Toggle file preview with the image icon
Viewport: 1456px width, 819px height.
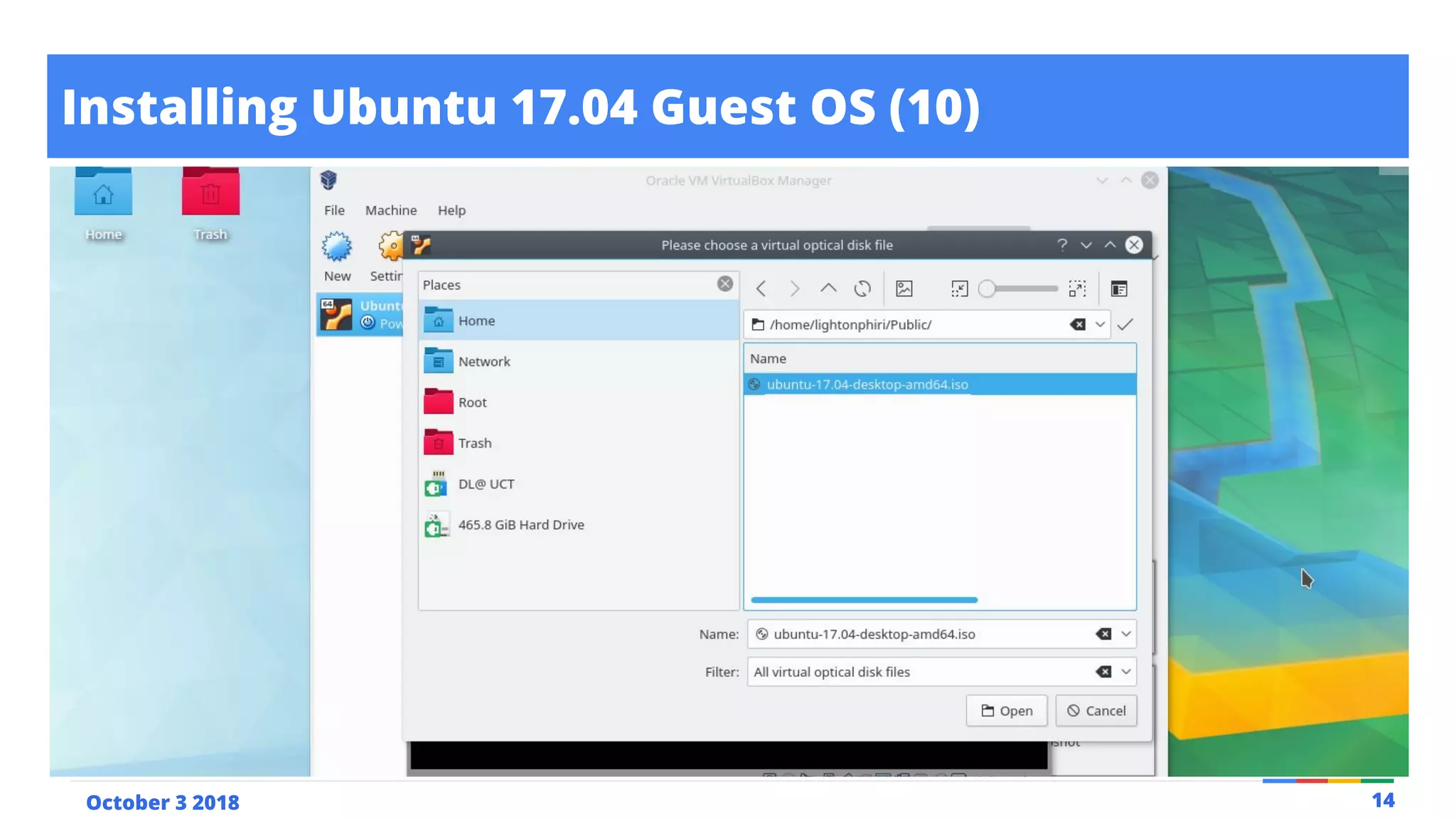click(x=904, y=289)
